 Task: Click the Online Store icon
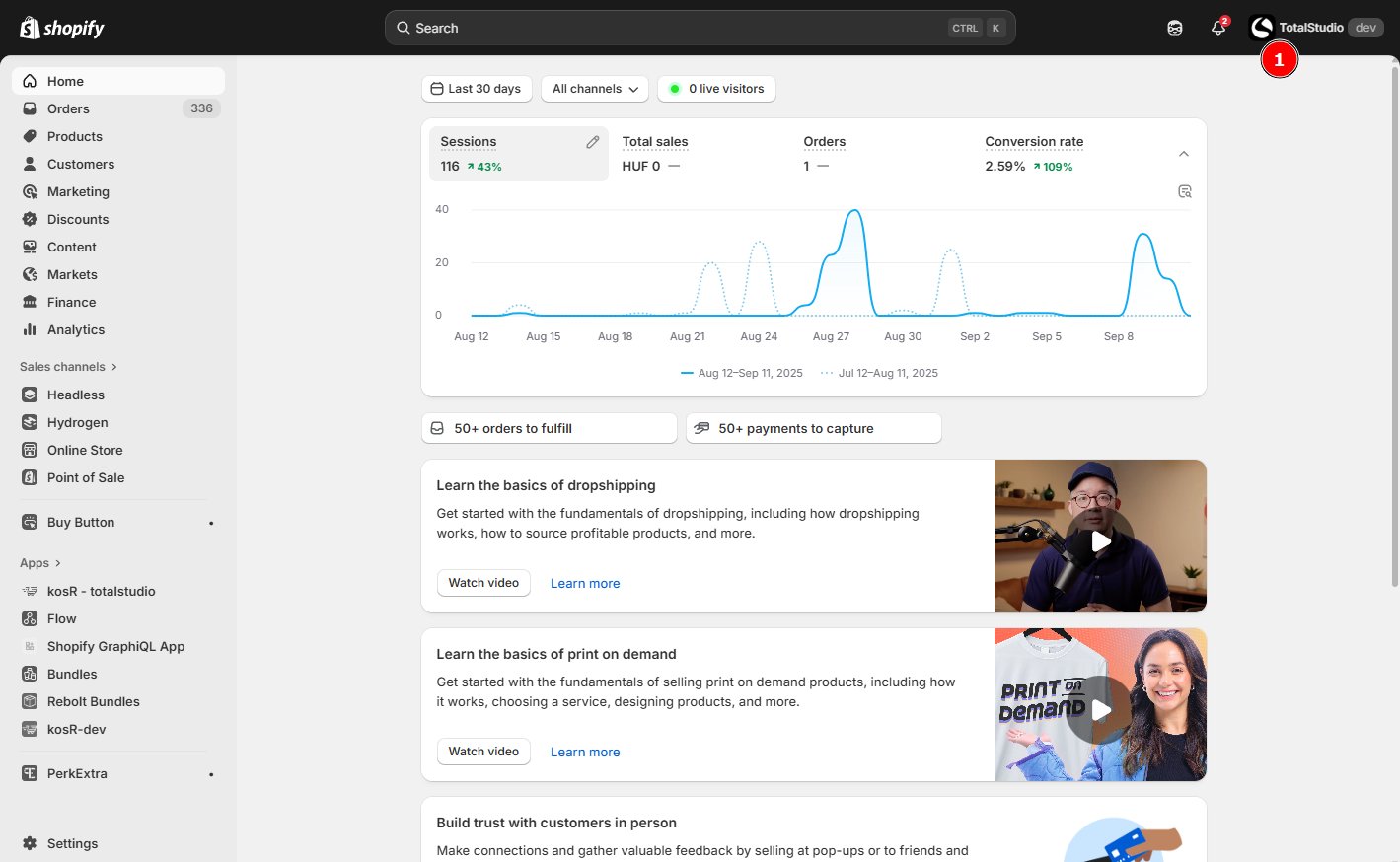(30, 450)
